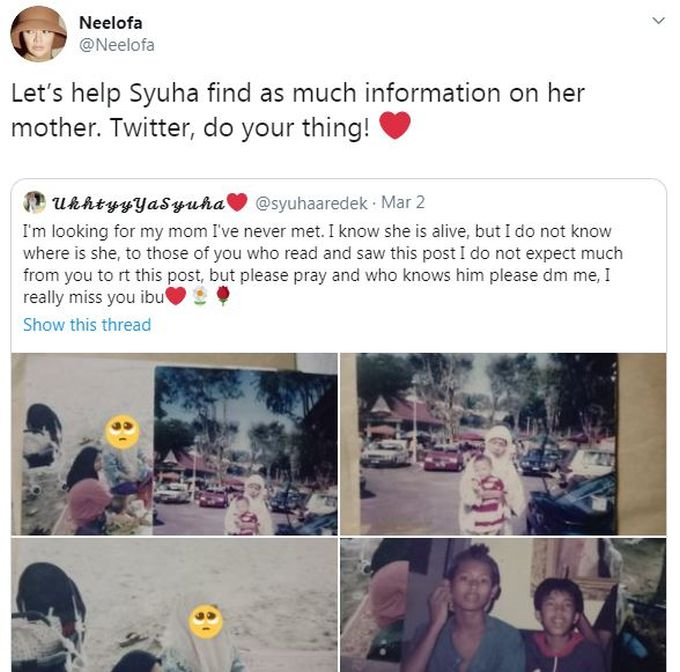Open Neelofa's profile picture avatar
The image size is (680, 672).
pos(38,33)
